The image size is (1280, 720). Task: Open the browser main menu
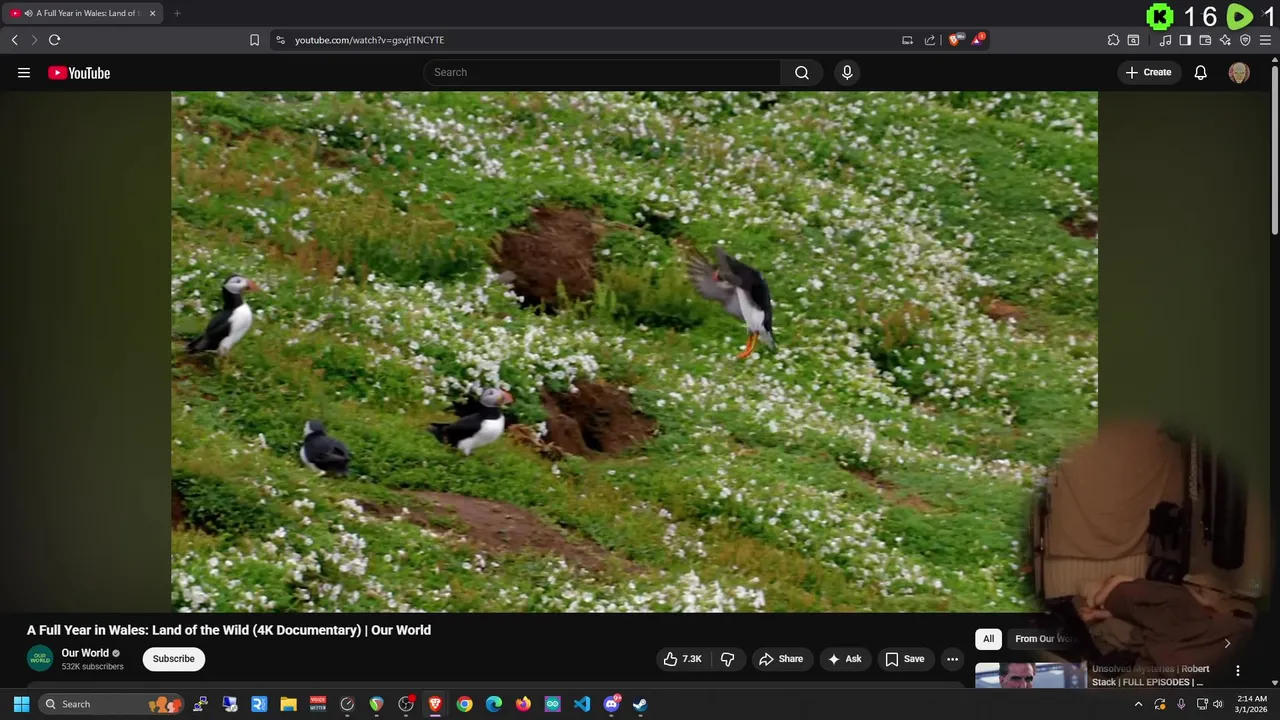[x=1265, y=40]
